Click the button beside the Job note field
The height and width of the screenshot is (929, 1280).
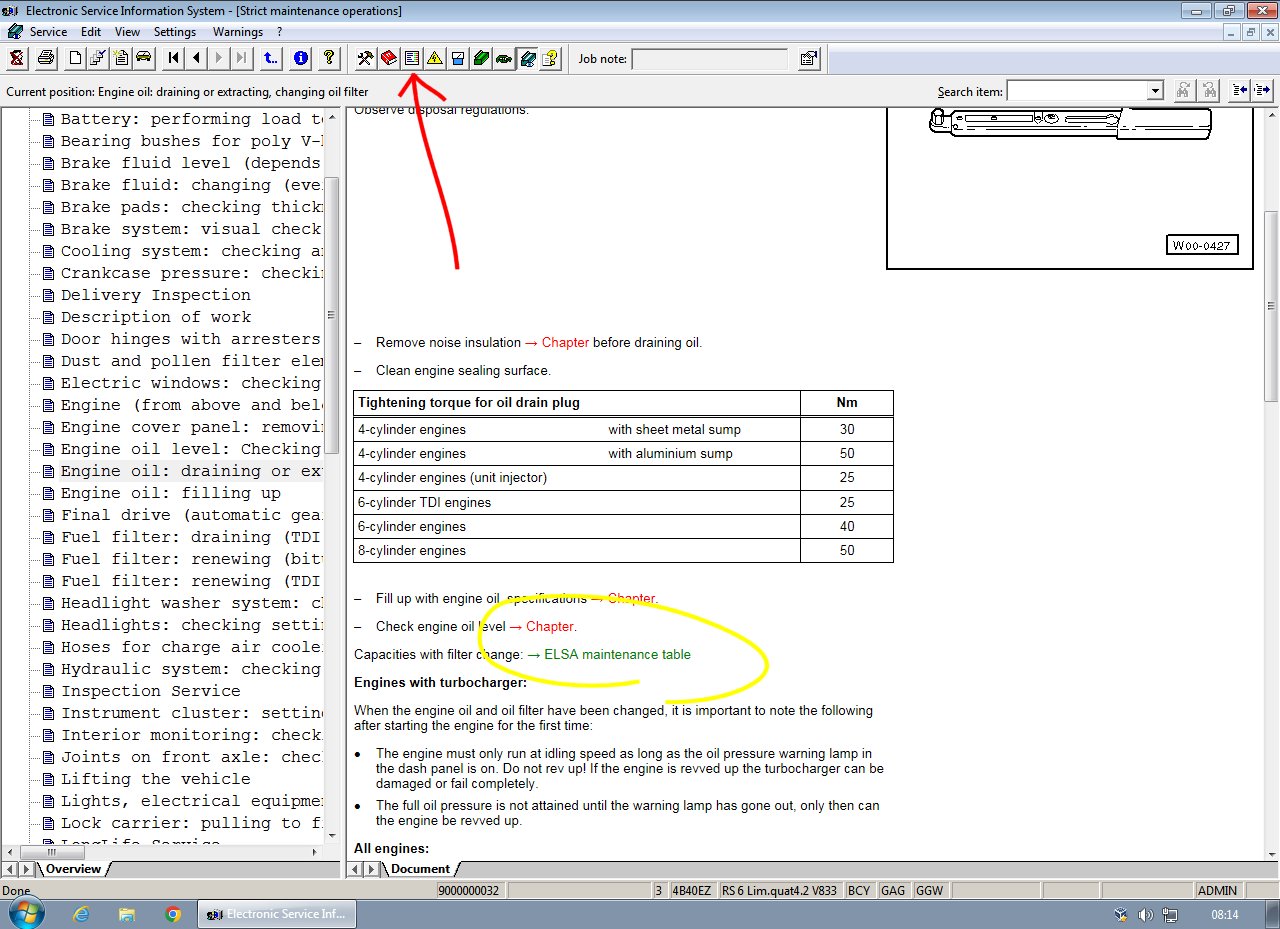tap(809, 58)
